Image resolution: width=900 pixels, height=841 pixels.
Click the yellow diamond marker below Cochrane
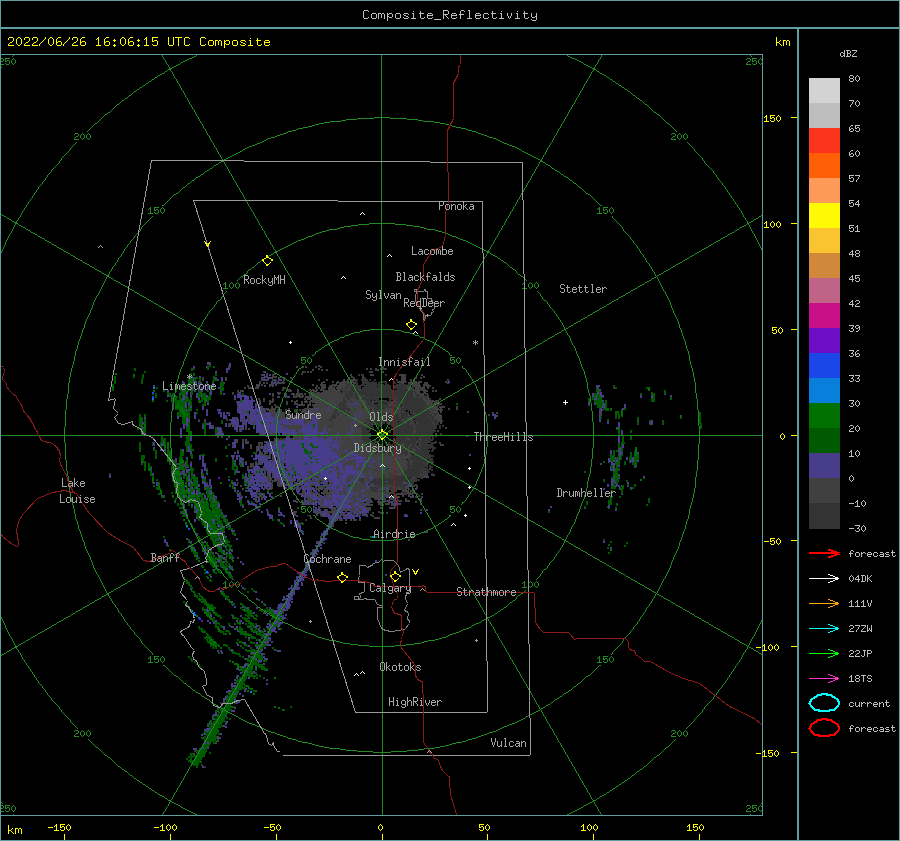(342, 577)
